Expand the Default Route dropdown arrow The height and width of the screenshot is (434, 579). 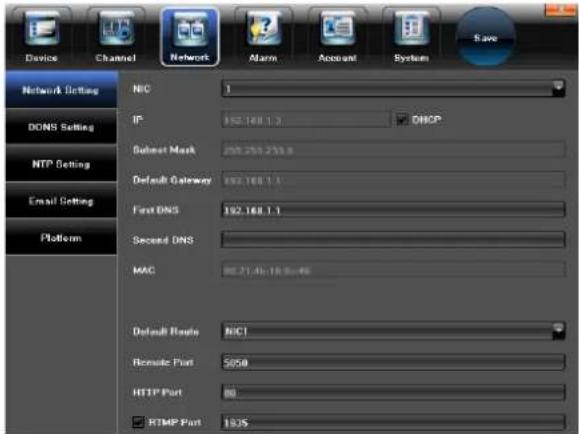click(558, 331)
